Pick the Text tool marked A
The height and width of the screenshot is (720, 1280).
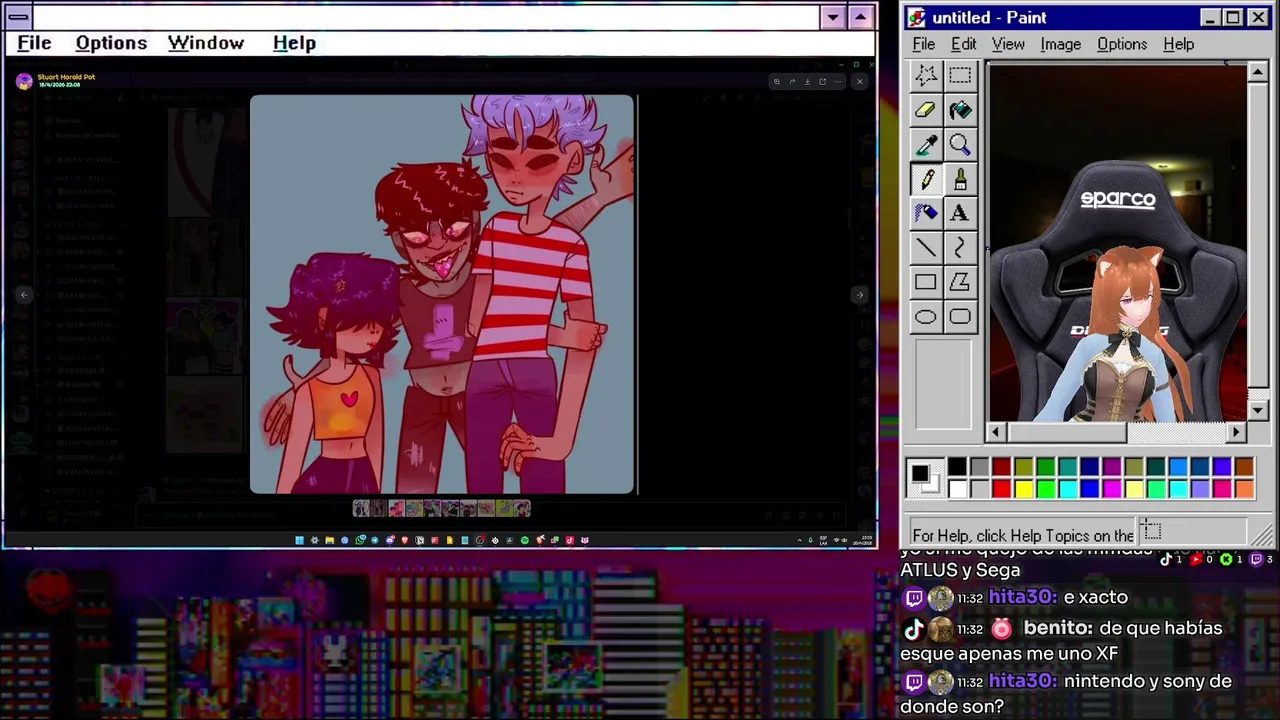960,213
